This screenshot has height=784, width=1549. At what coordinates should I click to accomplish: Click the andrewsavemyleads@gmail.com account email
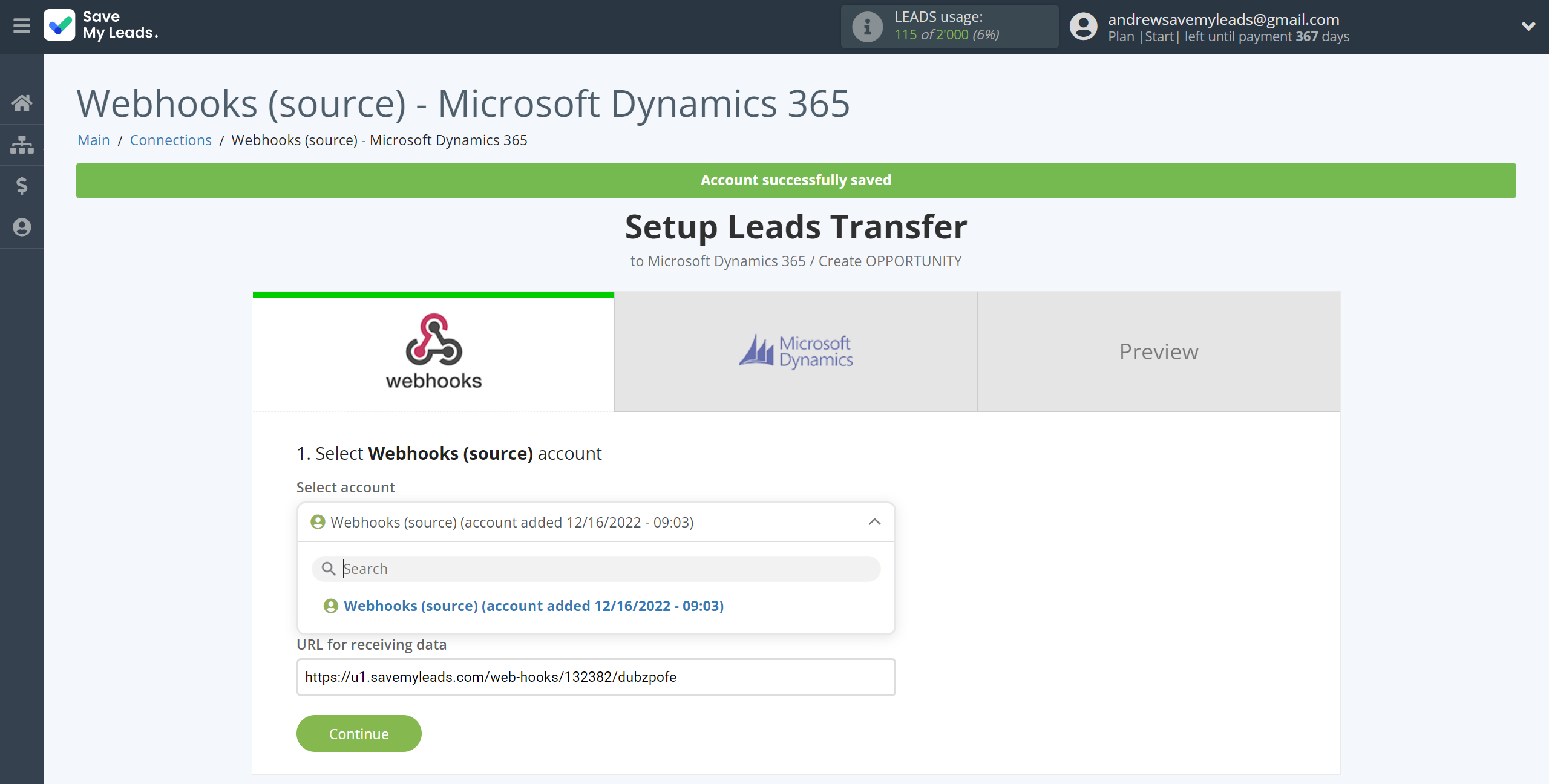tap(1223, 19)
